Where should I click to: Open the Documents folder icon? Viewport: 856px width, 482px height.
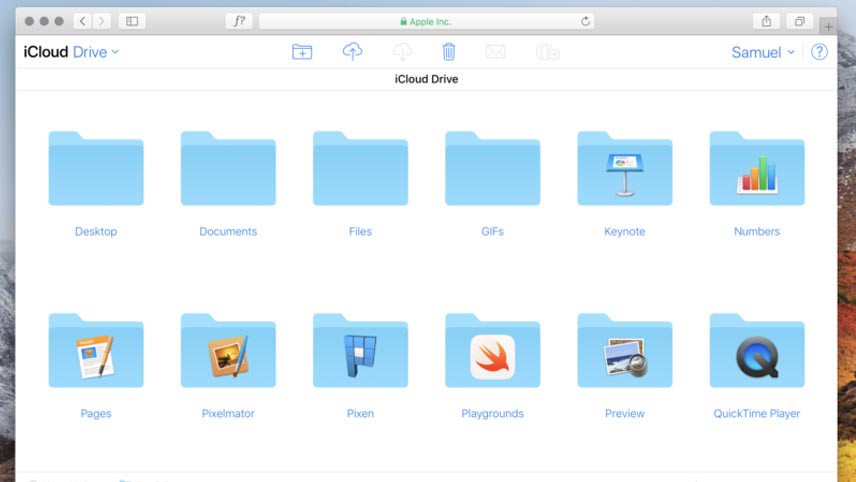coord(228,168)
